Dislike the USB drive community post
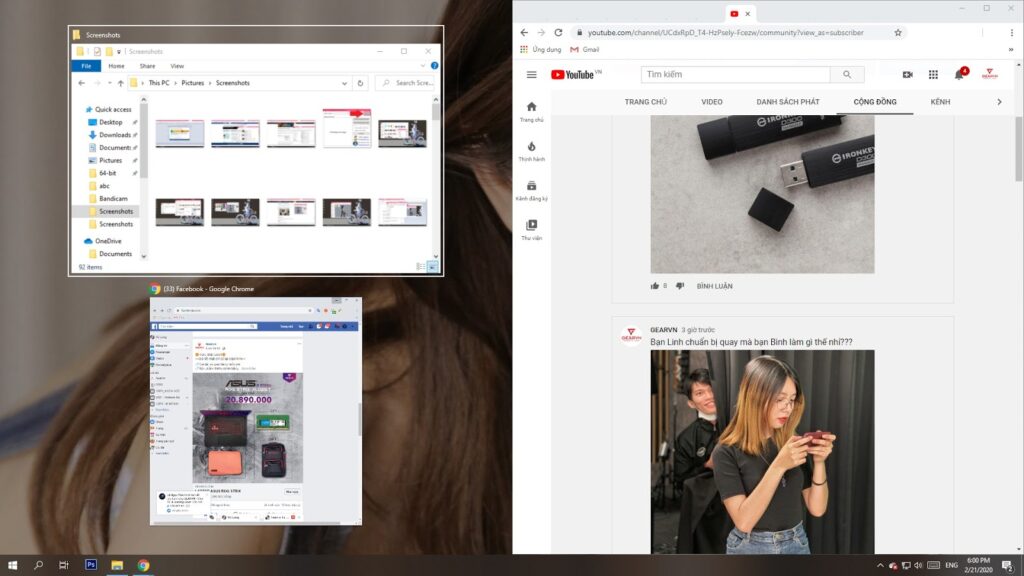Viewport: 1024px width, 576px height. (x=680, y=286)
